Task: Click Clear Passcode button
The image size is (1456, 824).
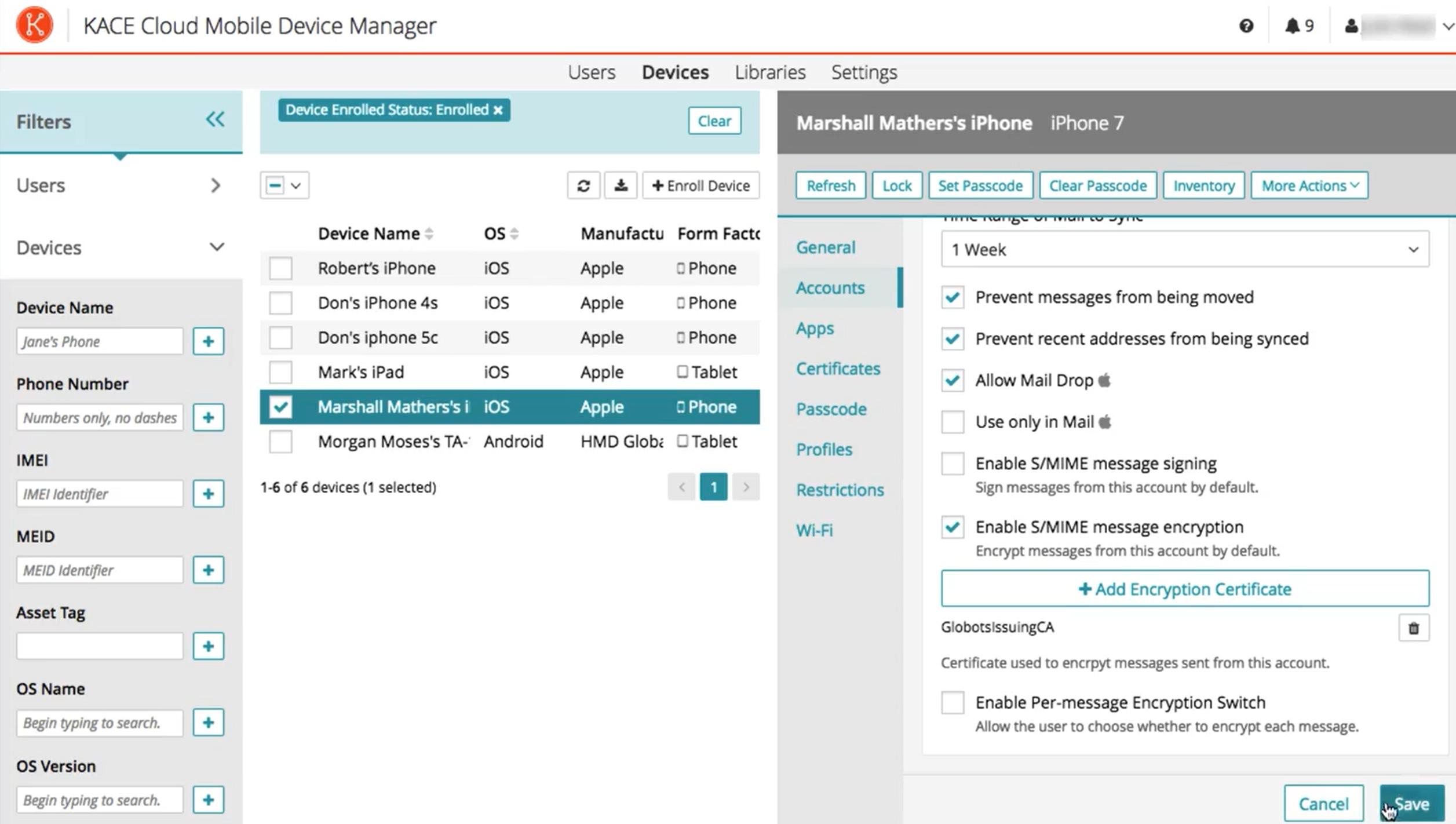Action: (x=1097, y=185)
